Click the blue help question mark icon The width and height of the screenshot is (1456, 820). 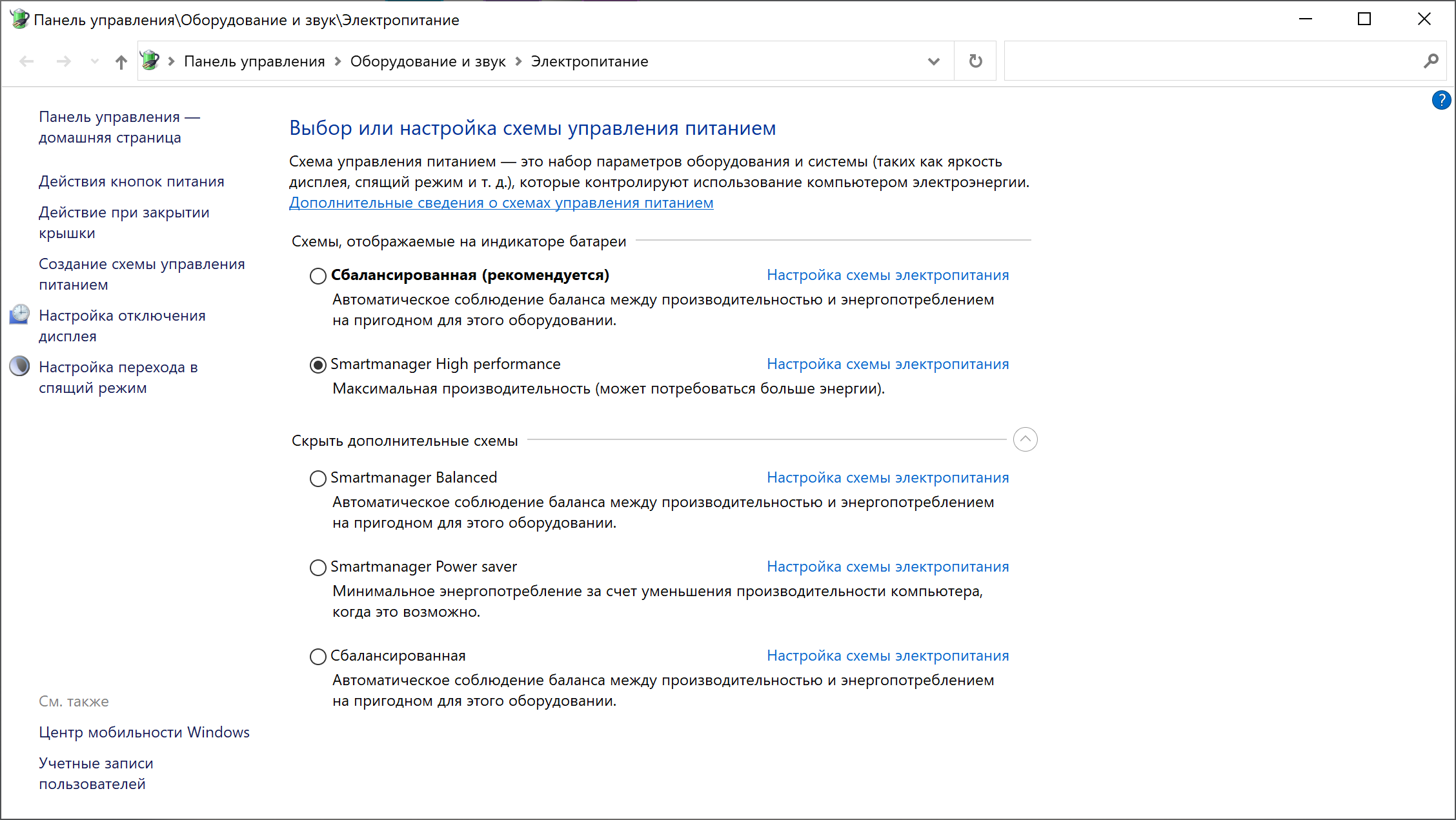coord(1441,100)
